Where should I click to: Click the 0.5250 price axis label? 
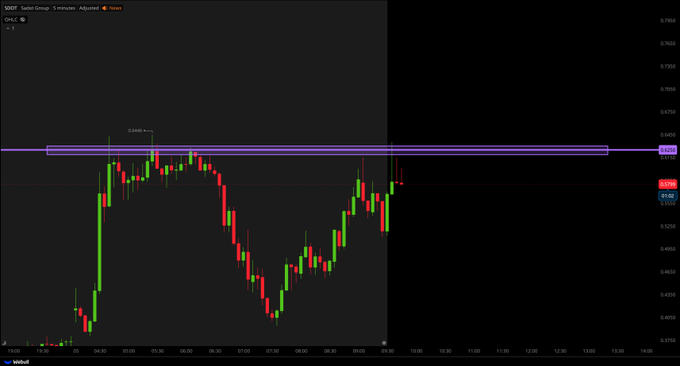click(x=668, y=226)
